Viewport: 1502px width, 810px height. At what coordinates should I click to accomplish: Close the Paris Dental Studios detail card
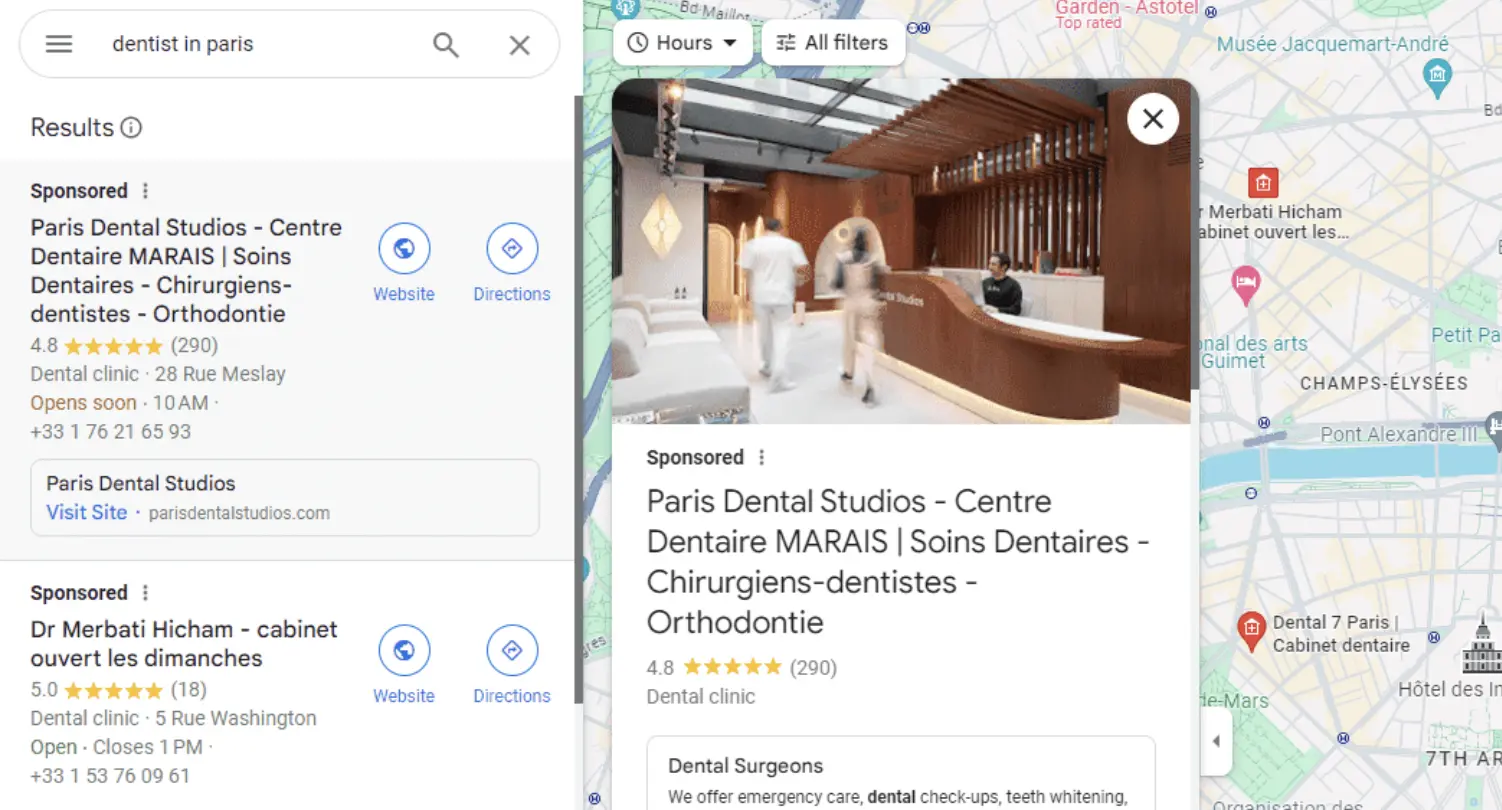click(1153, 119)
